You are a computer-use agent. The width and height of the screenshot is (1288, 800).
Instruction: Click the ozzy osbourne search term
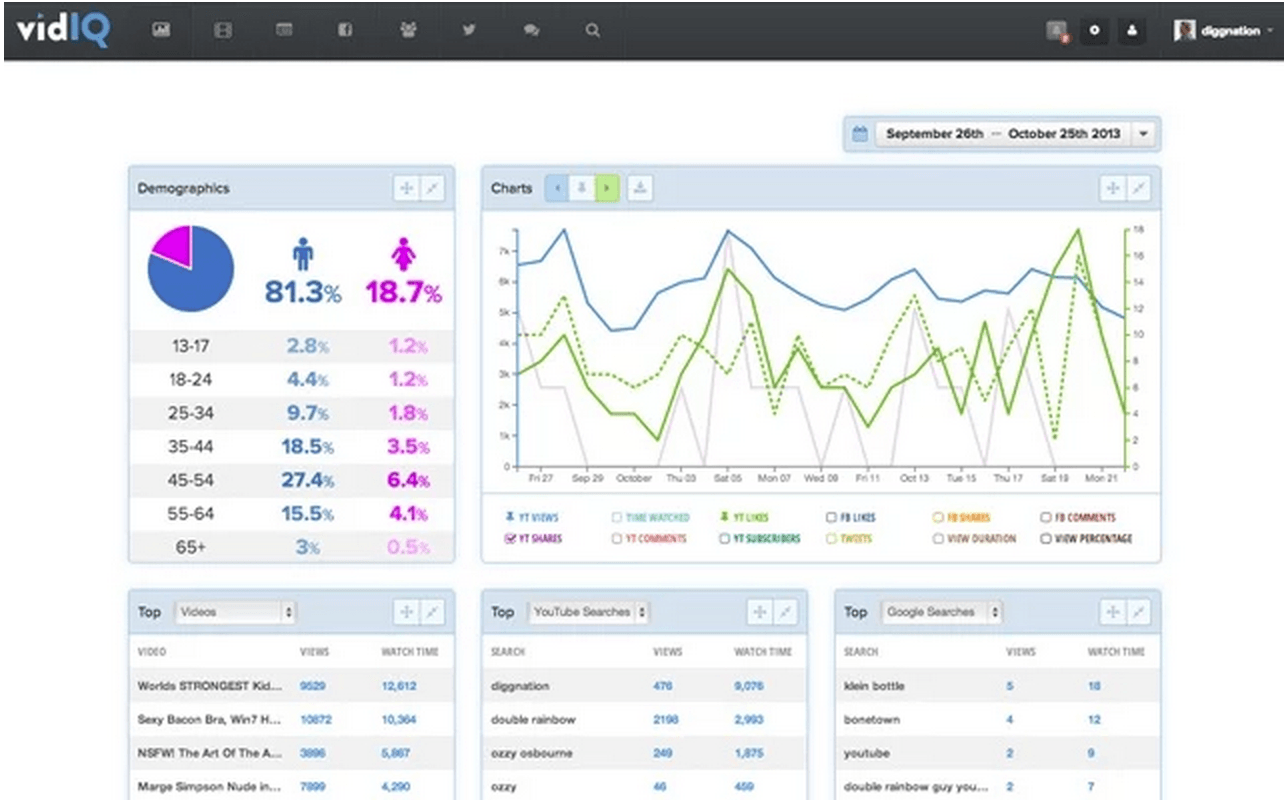tap(533, 752)
